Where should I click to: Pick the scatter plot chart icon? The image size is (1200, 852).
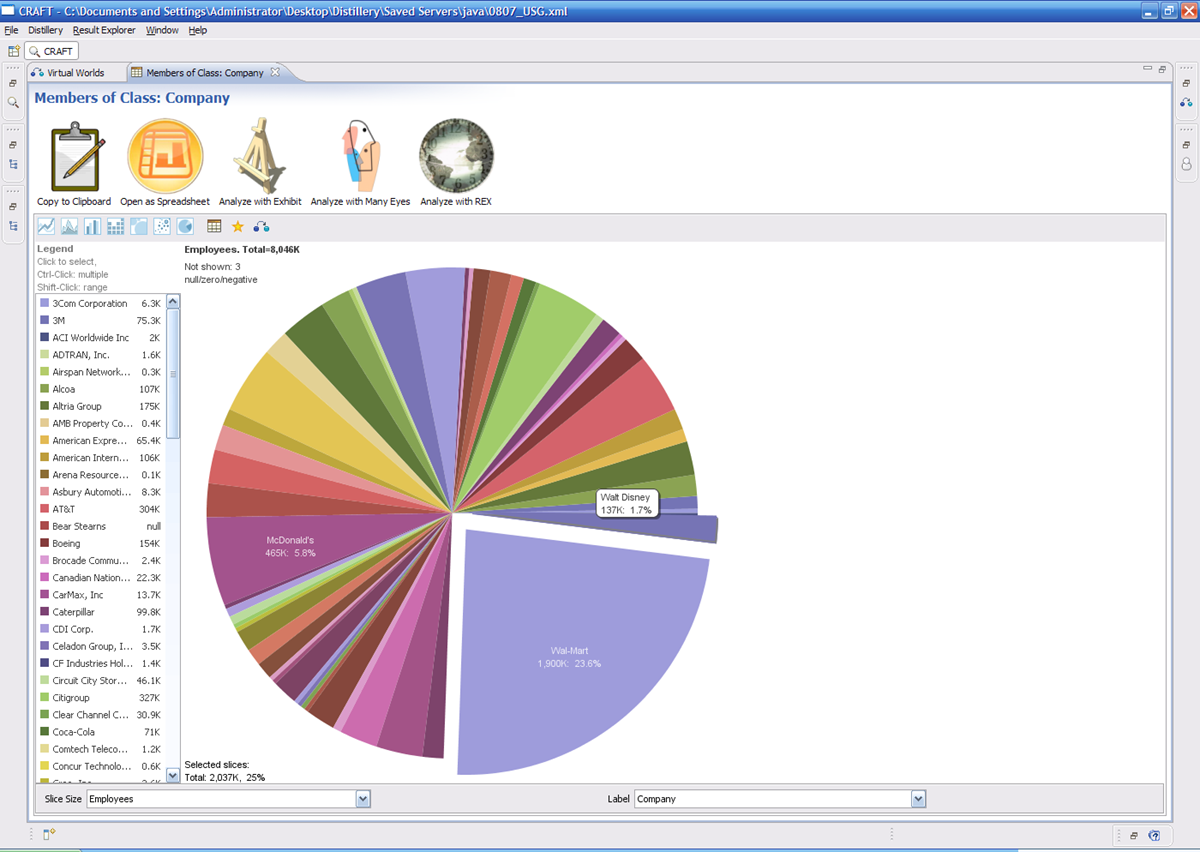pos(162,227)
